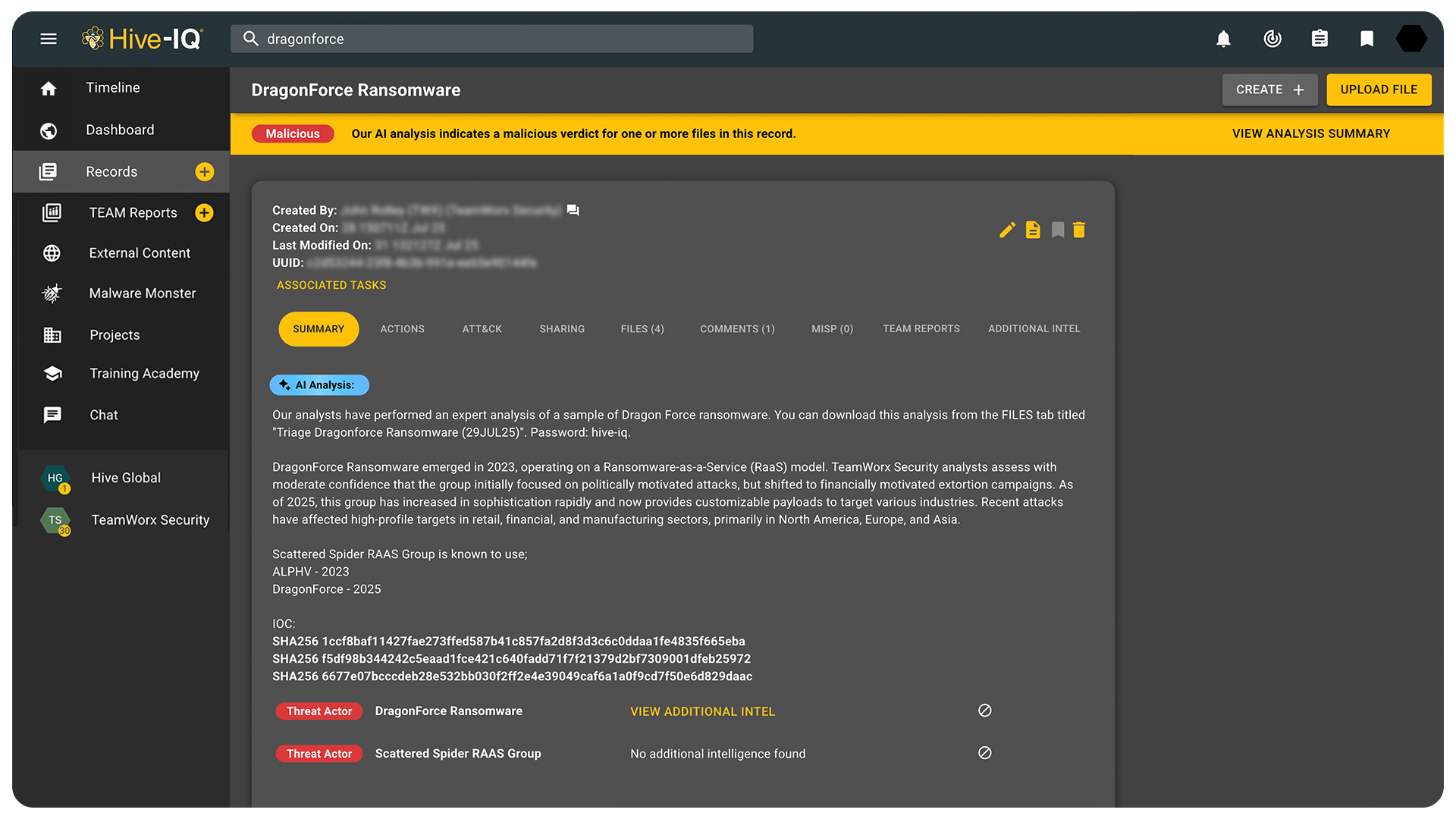Click inside the dragonforce search field
This screenshot has height=819, width=1456.
click(491, 39)
